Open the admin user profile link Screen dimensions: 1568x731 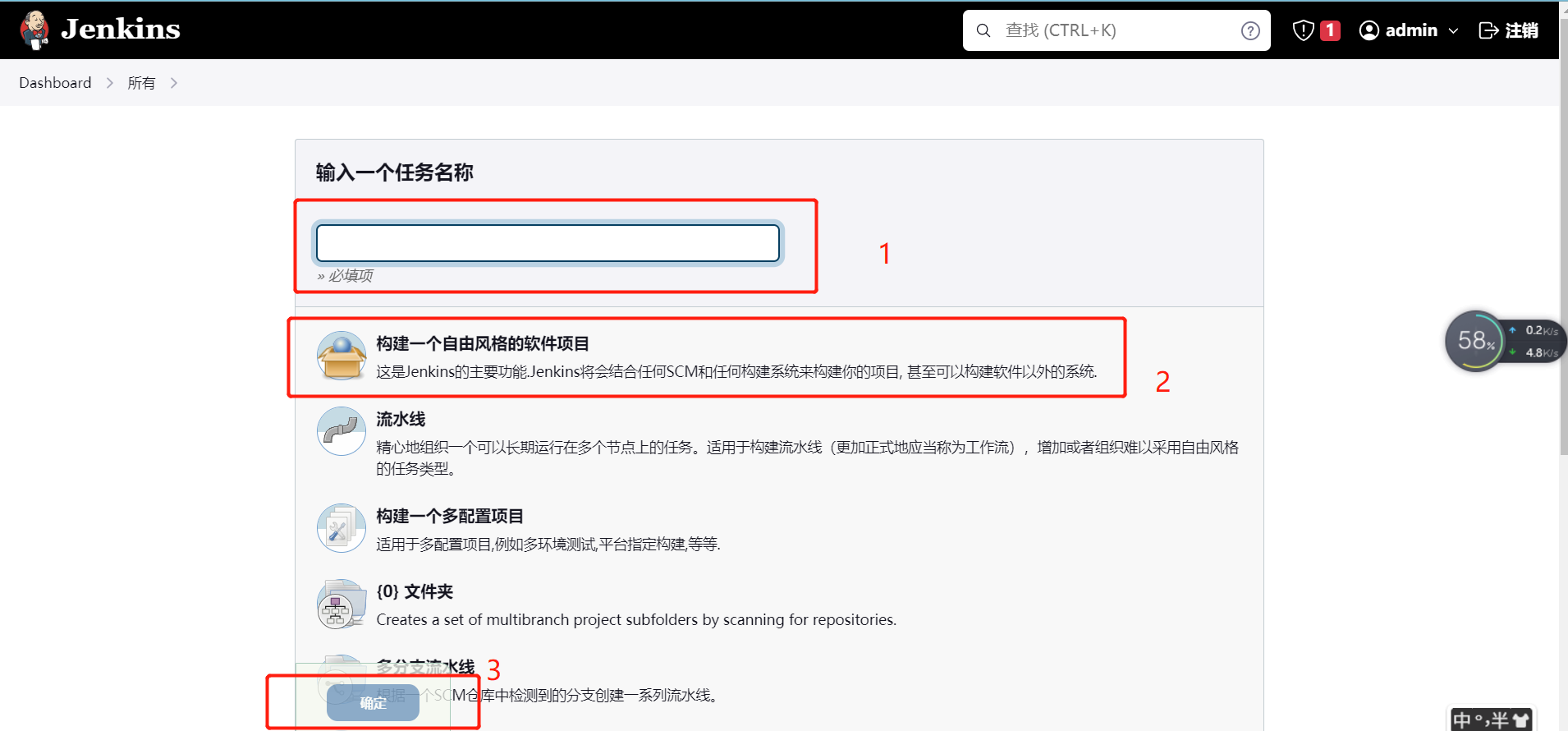point(1411,30)
